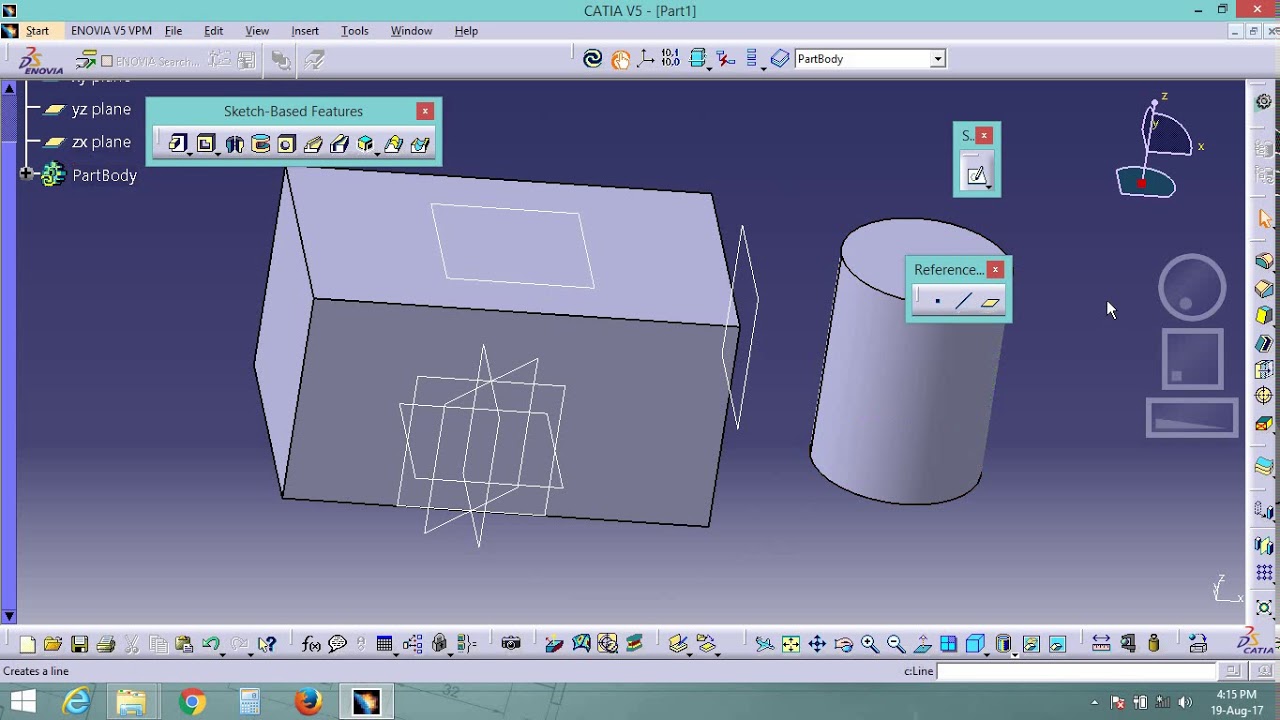Click the Zoom In magnifier
This screenshot has width=1280, height=720.
[869, 644]
